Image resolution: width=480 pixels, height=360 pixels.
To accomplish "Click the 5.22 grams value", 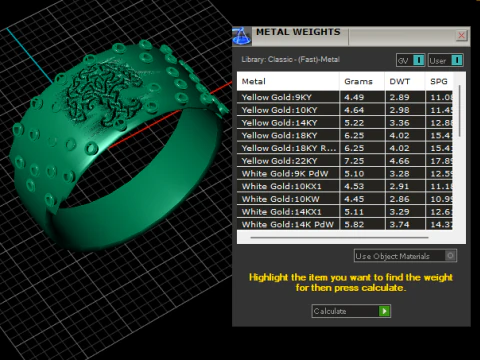I will pos(354,123).
